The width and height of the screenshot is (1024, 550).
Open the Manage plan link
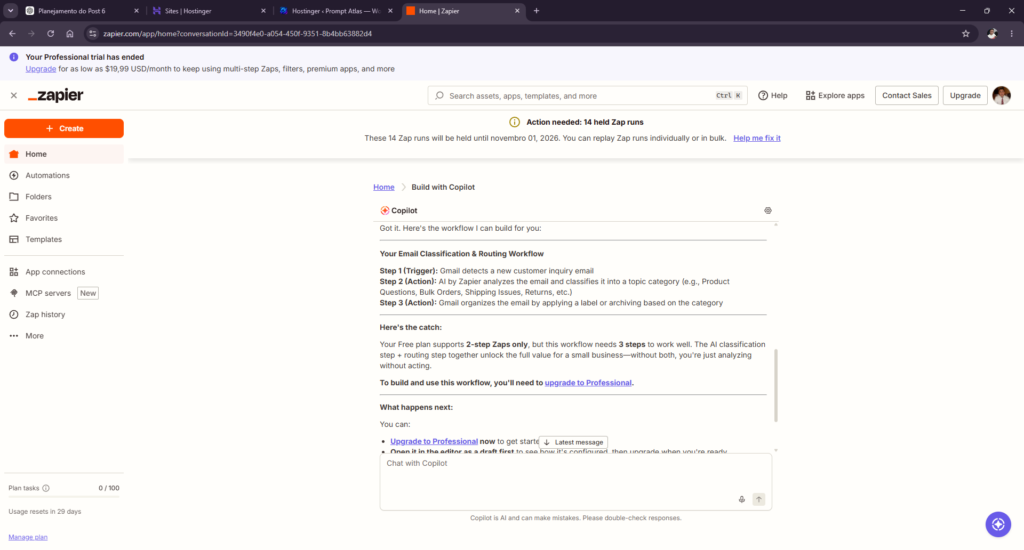pos(28,538)
